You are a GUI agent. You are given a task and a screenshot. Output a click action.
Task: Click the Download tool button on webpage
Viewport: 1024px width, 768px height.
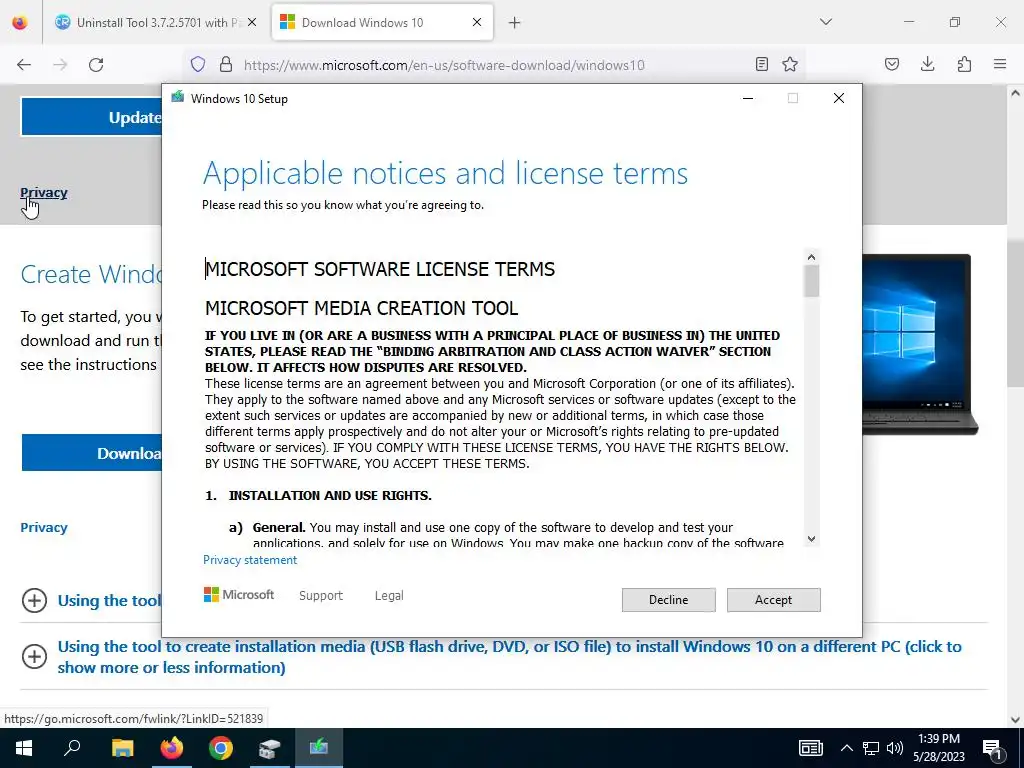point(91,453)
